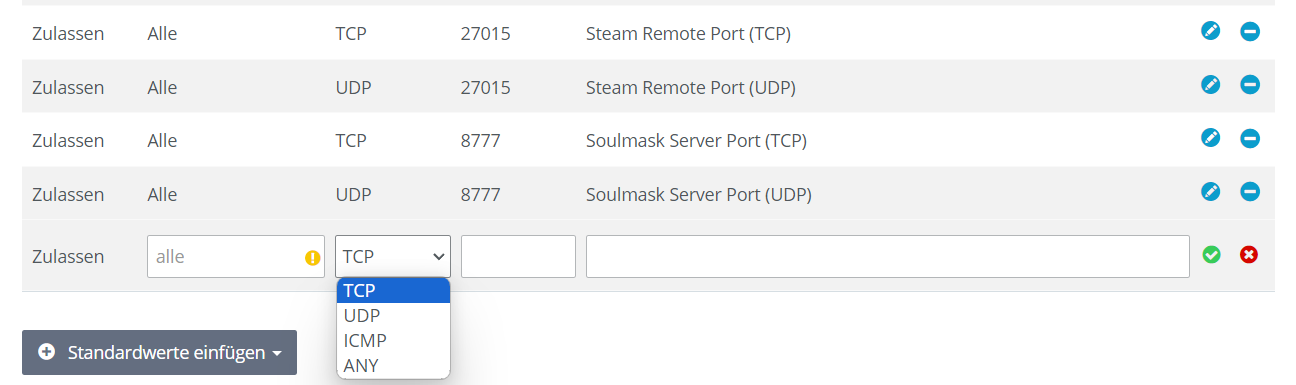This screenshot has height=385, width=1296.
Task: Open the Standardwerte einfügen dropdown
Action: coord(159,352)
